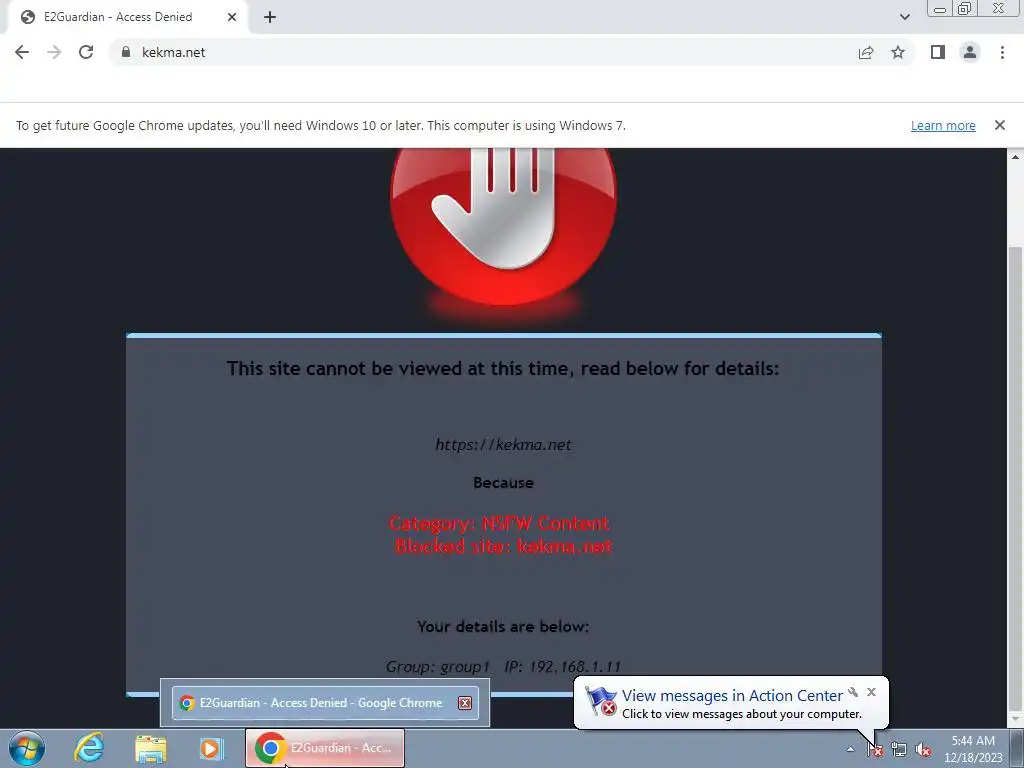Minimize the Chrome window
The width and height of the screenshot is (1024, 768).
coord(940,8)
